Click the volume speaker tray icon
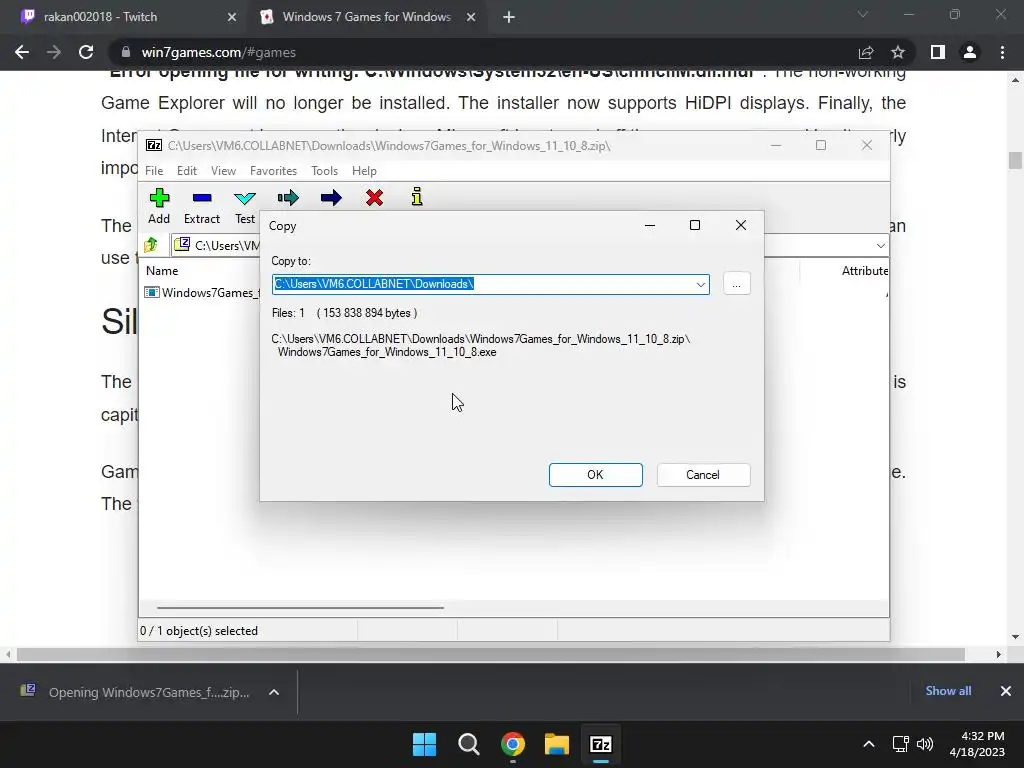 tap(925, 744)
